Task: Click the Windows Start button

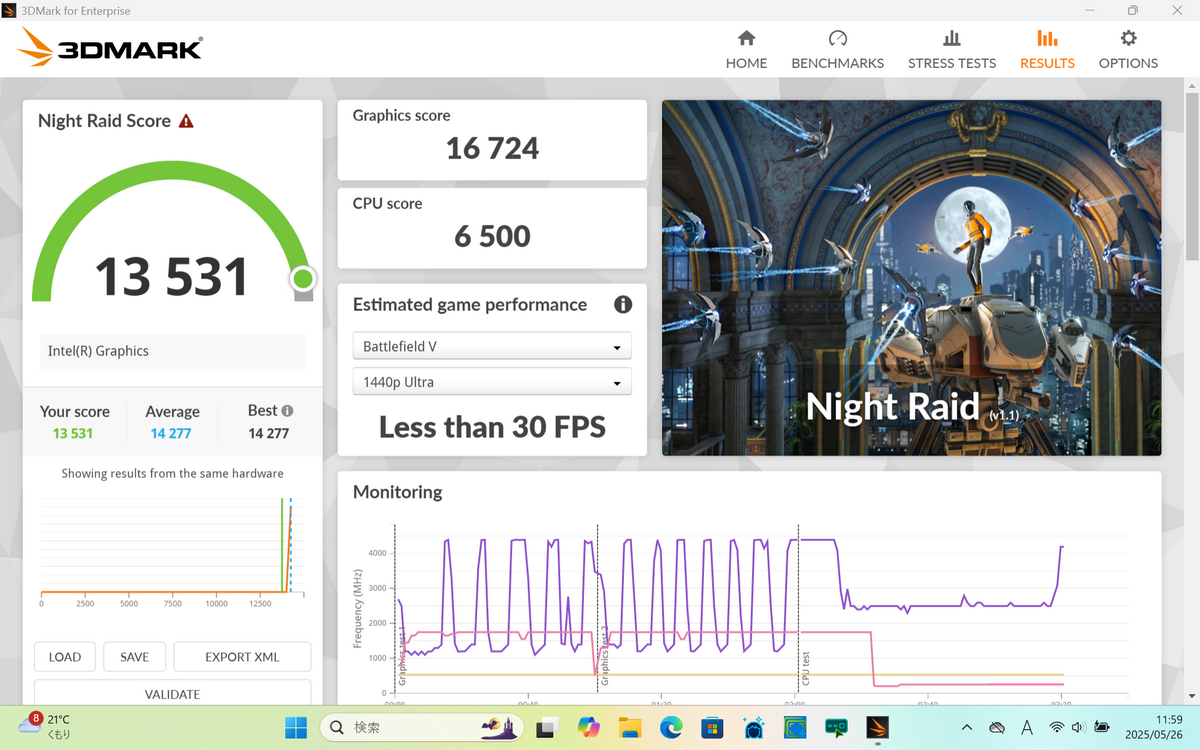Action: coord(296,727)
